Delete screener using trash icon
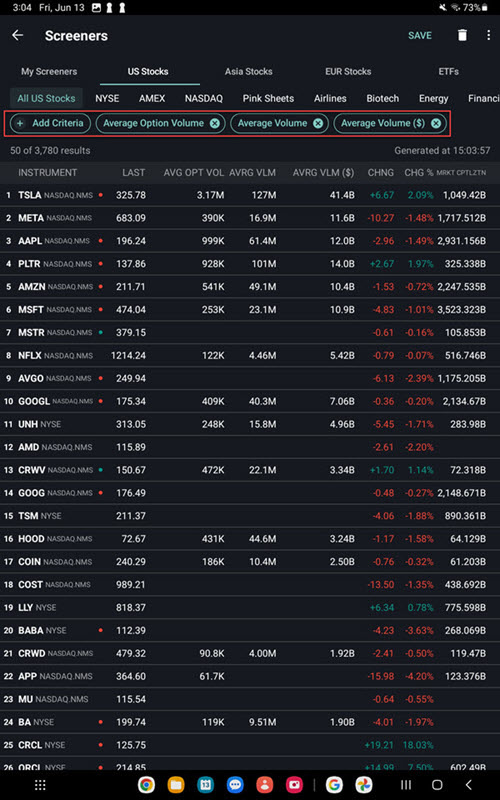 coord(462,35)
